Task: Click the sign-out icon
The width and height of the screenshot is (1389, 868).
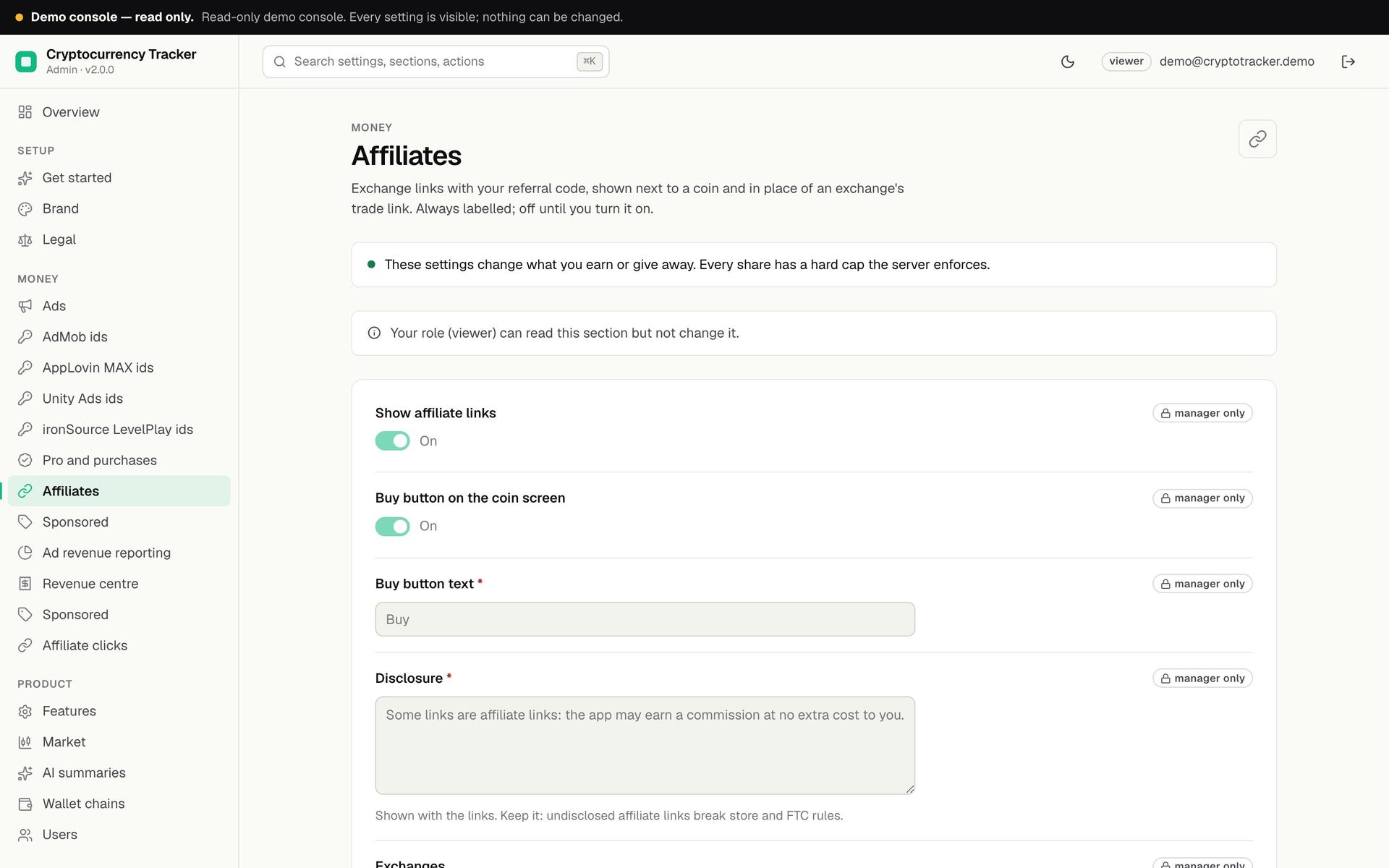Action: [x=1348, y=61]
